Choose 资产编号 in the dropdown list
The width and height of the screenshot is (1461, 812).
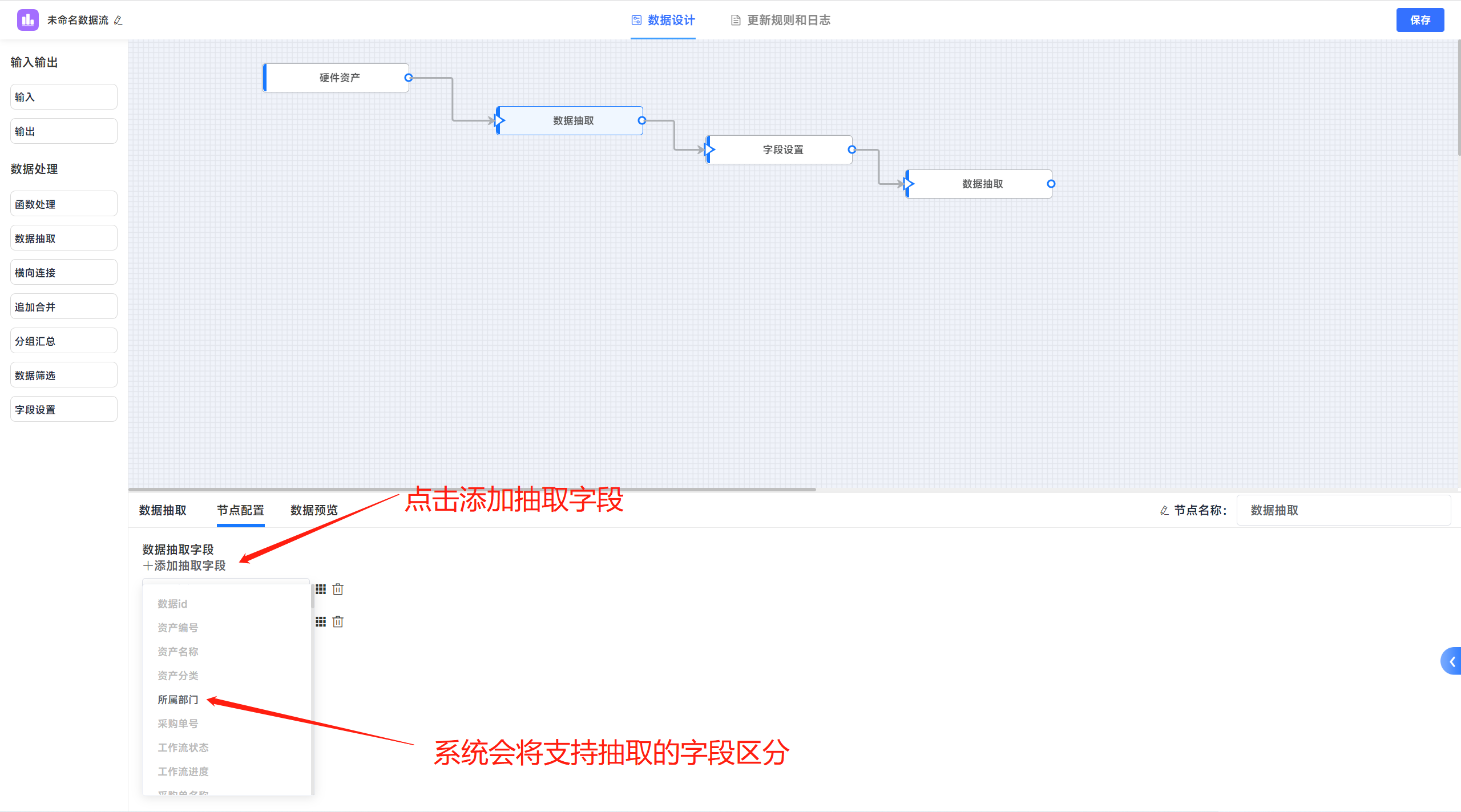(227, 628)
